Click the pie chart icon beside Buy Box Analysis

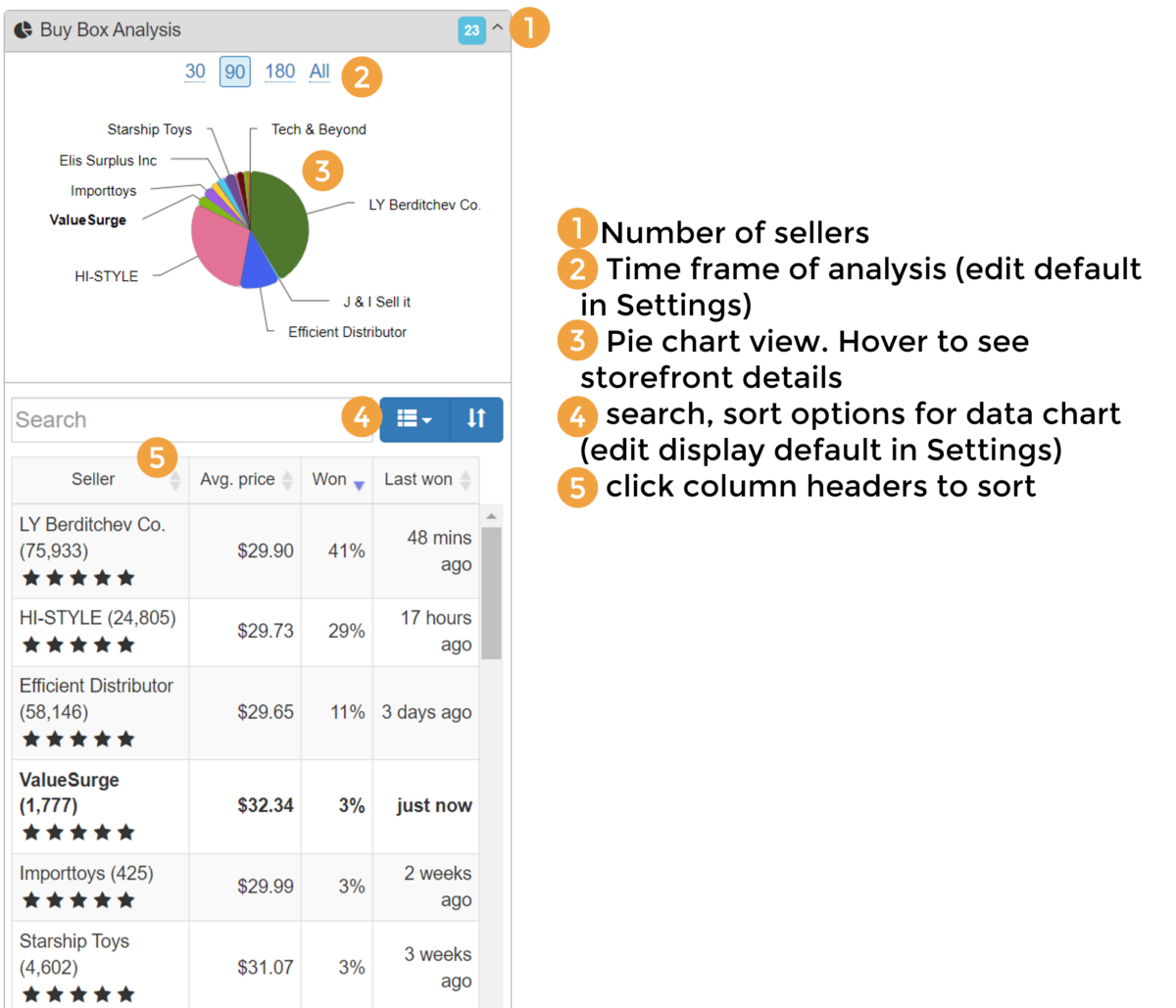click(22, 29)
